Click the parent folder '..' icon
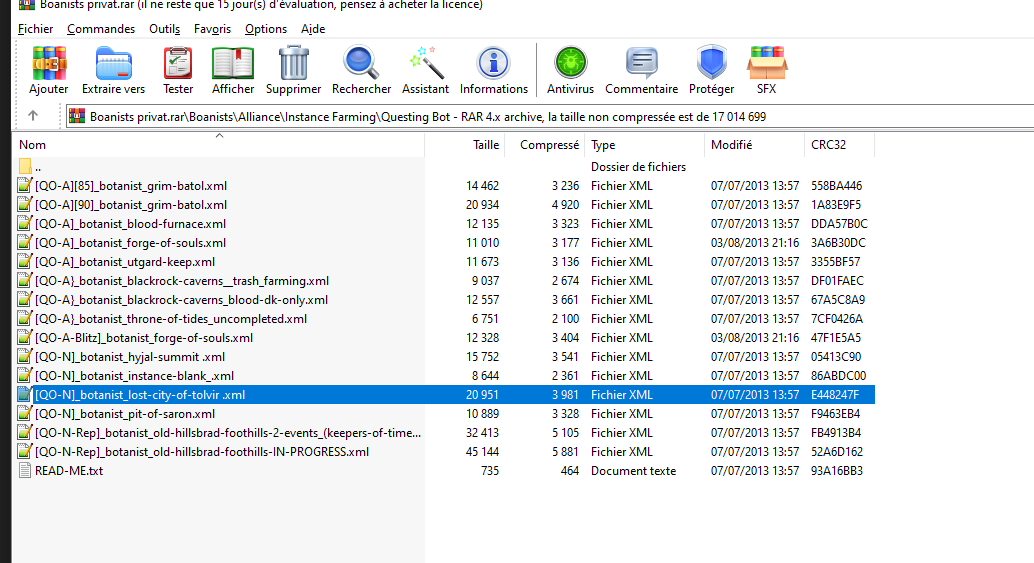This screenshot has width=1034, height=563. [x=25, y=167]
